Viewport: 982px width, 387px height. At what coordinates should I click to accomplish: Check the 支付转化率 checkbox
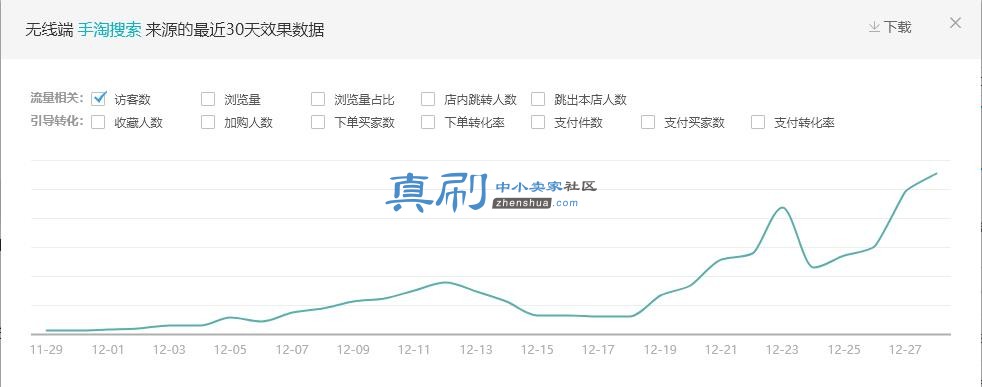[758, 122]
